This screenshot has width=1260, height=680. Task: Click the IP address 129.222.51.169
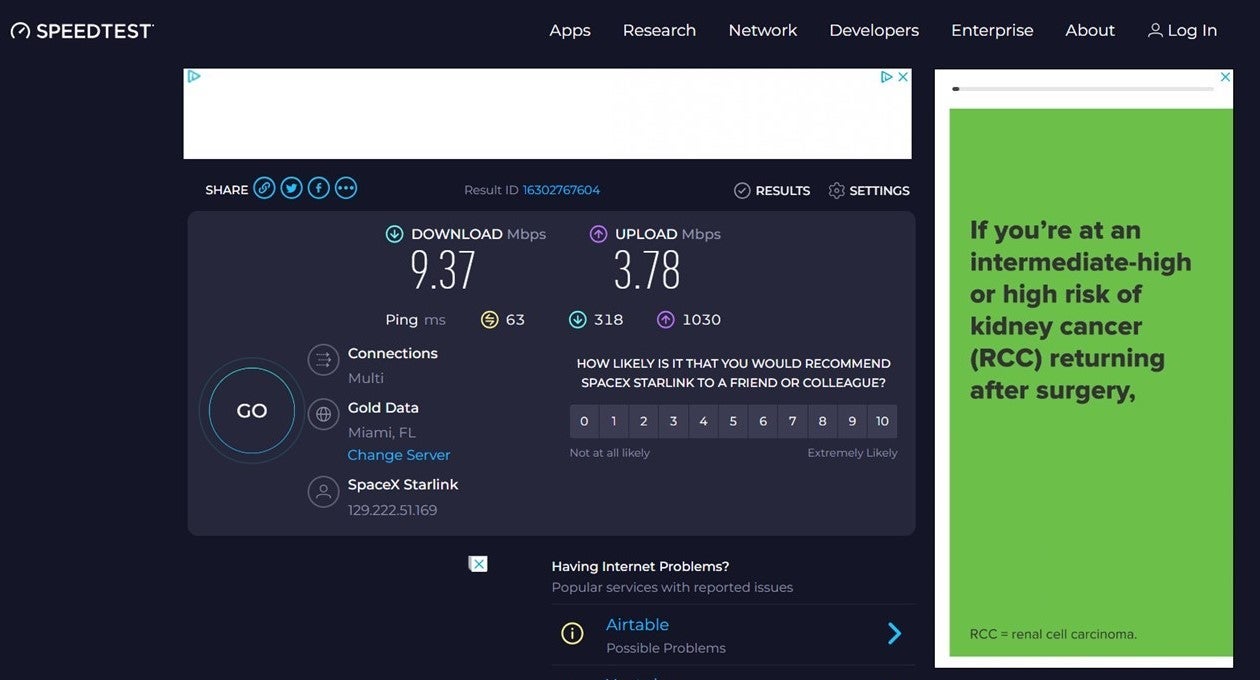pos(392,510)
